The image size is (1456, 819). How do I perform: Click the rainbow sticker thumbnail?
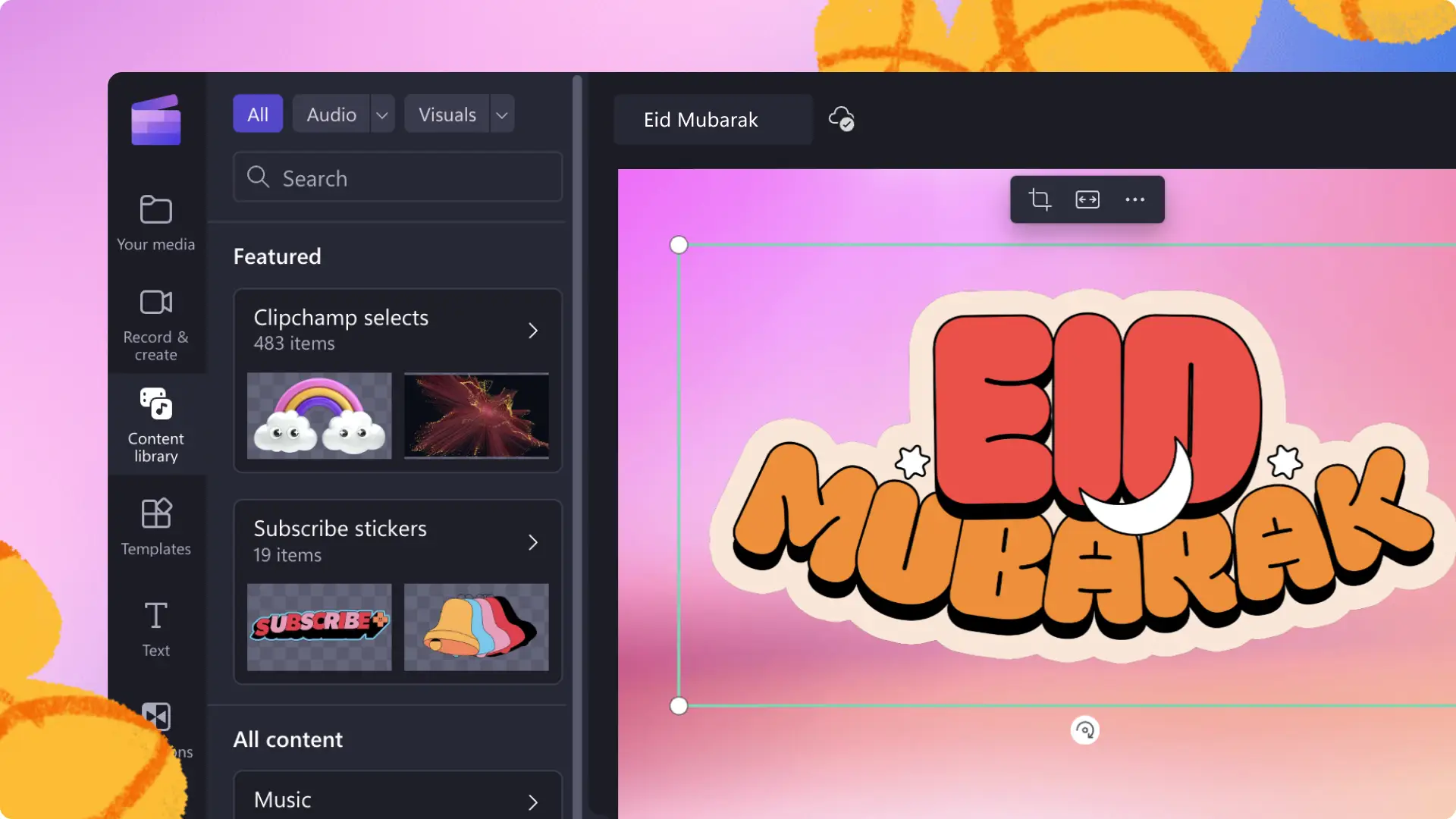pyautogui.click(x=319, y=415)
